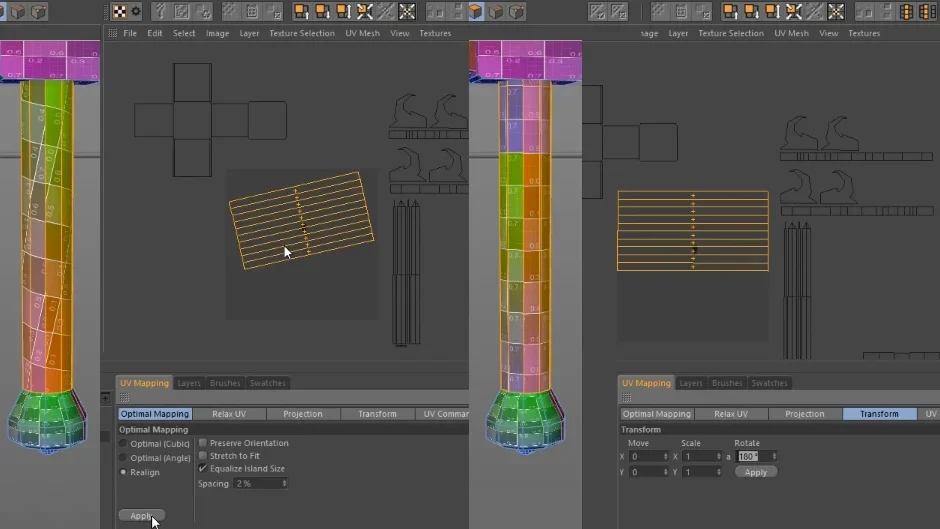Image resolution: width=940 pixels, height=529 pixels.
Task: Open the File menu
Action: [x=130, y=34]
